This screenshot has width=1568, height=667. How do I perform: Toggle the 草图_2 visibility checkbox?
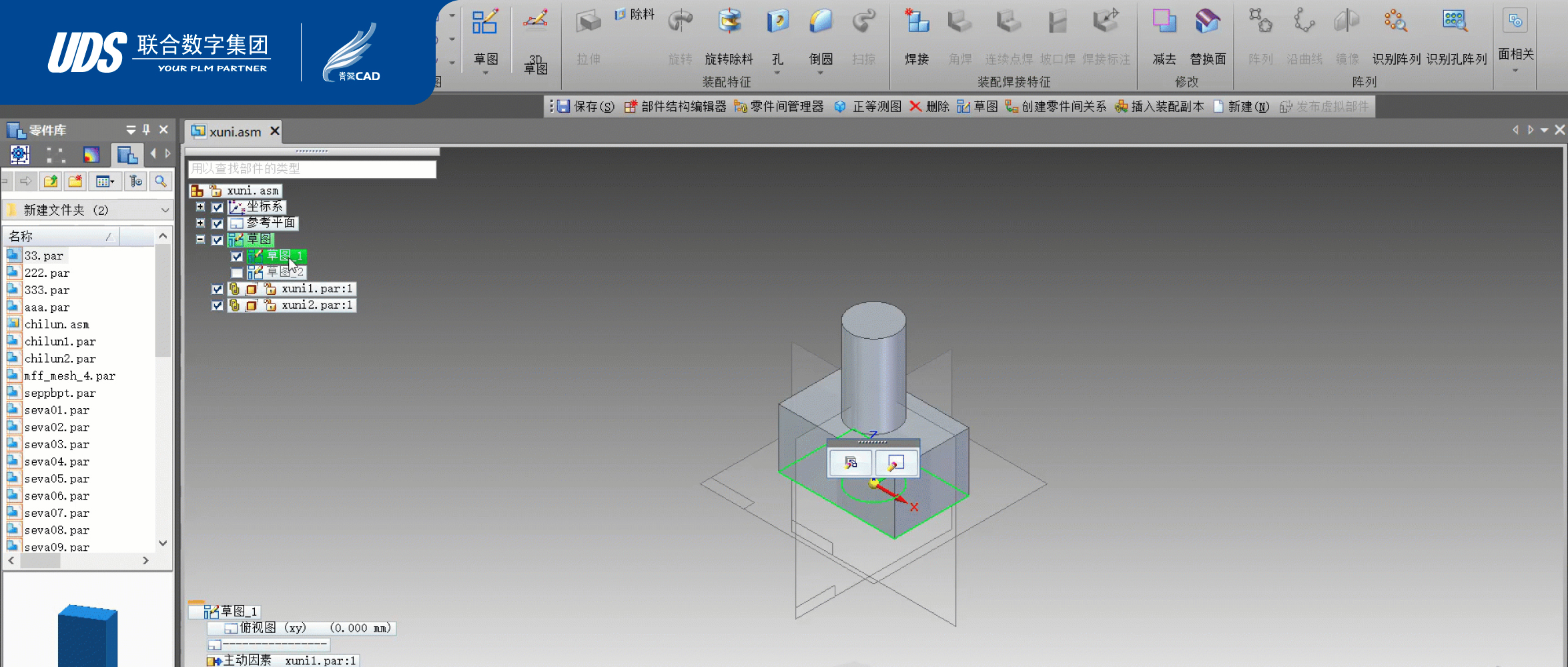click(237, 273)
